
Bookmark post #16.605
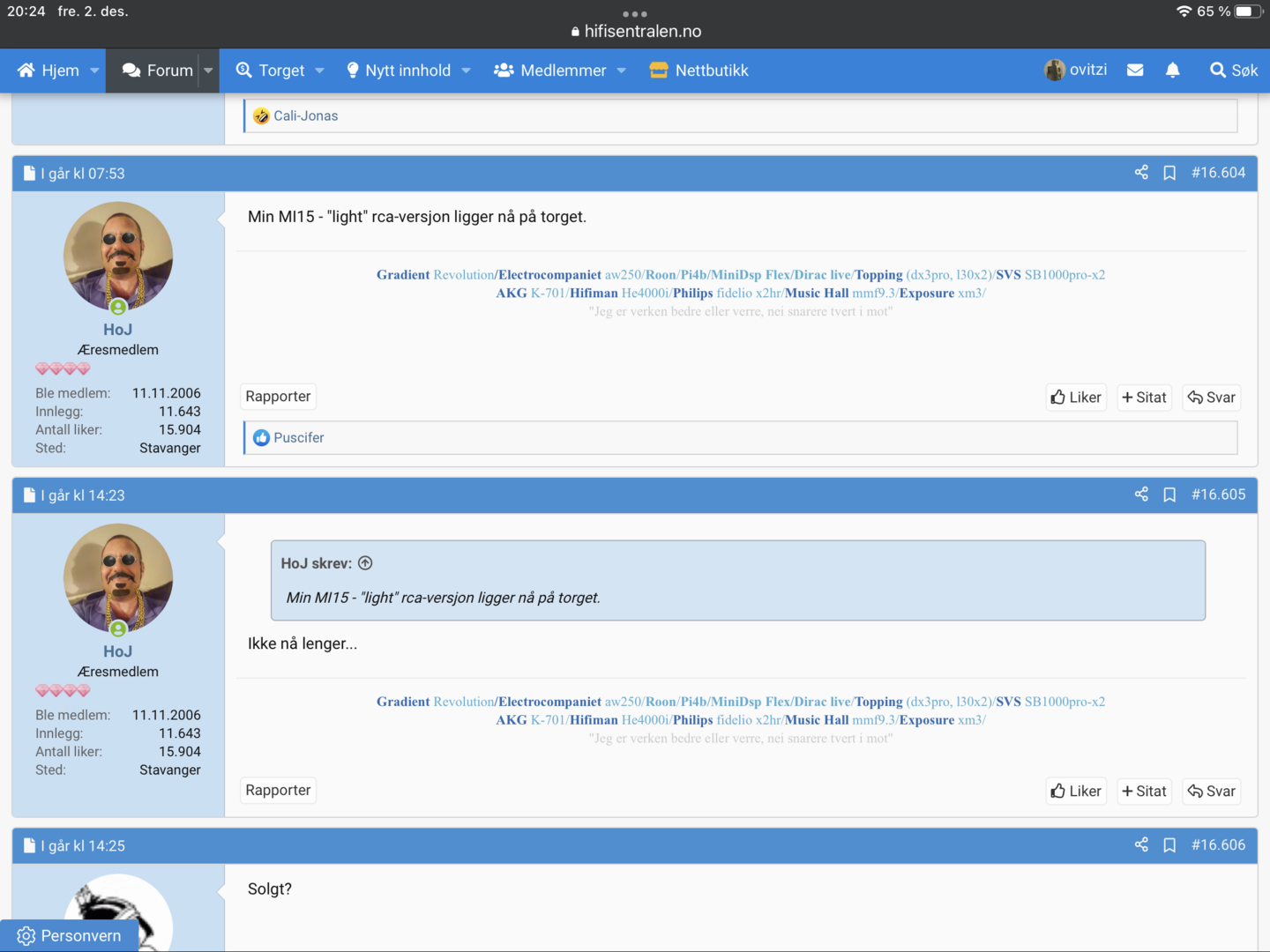1169,495
